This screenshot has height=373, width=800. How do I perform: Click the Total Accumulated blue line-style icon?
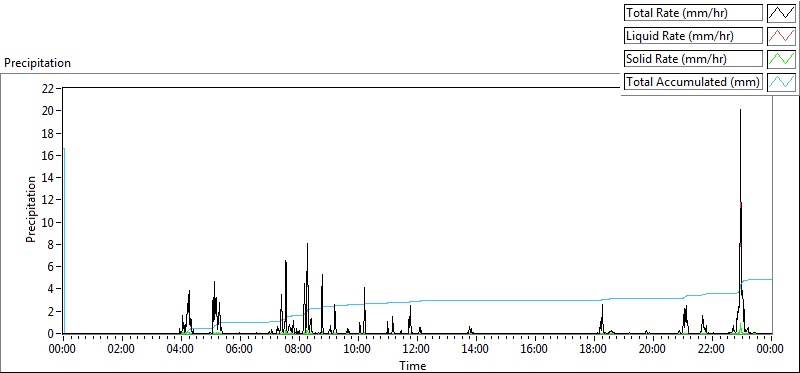pos(781,82)
